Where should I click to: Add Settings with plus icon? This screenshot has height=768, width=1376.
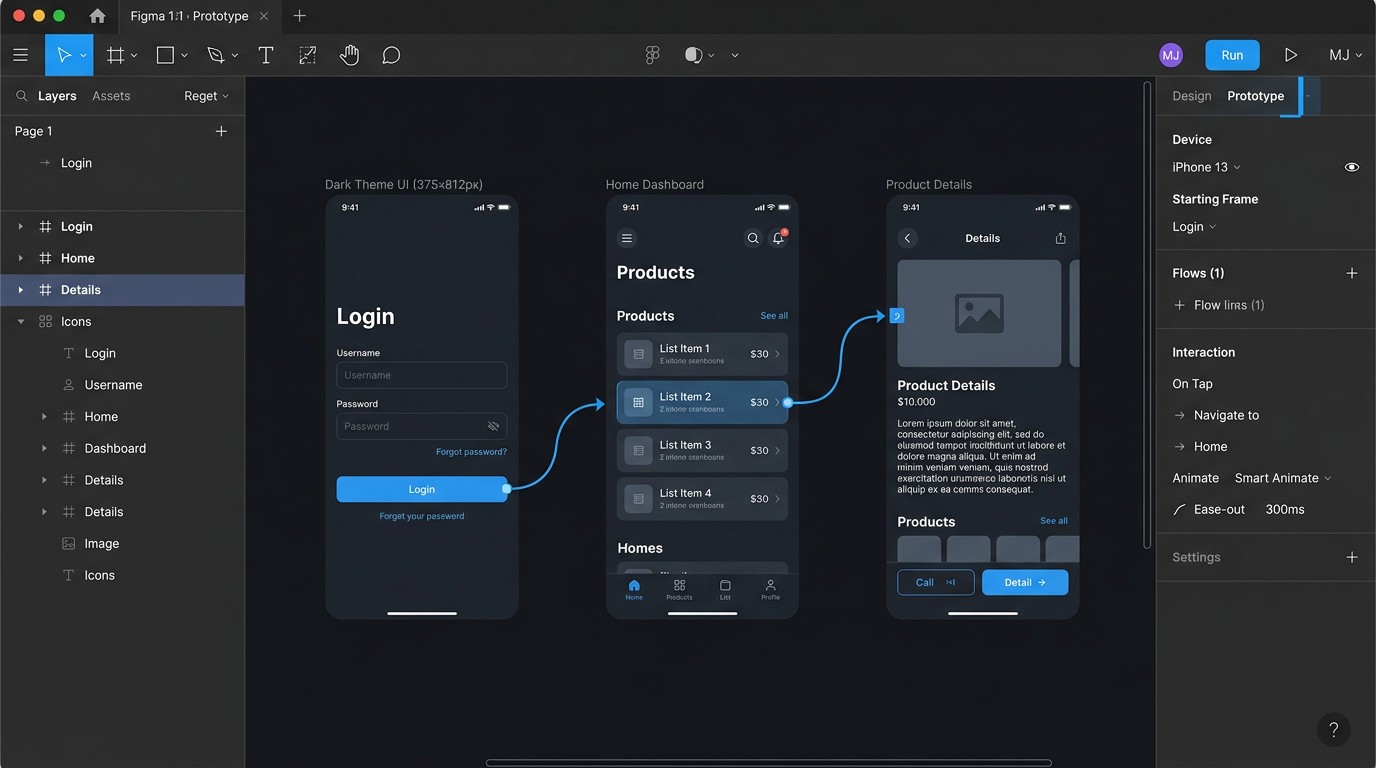pyautogui.click(x=1352, y=557)
